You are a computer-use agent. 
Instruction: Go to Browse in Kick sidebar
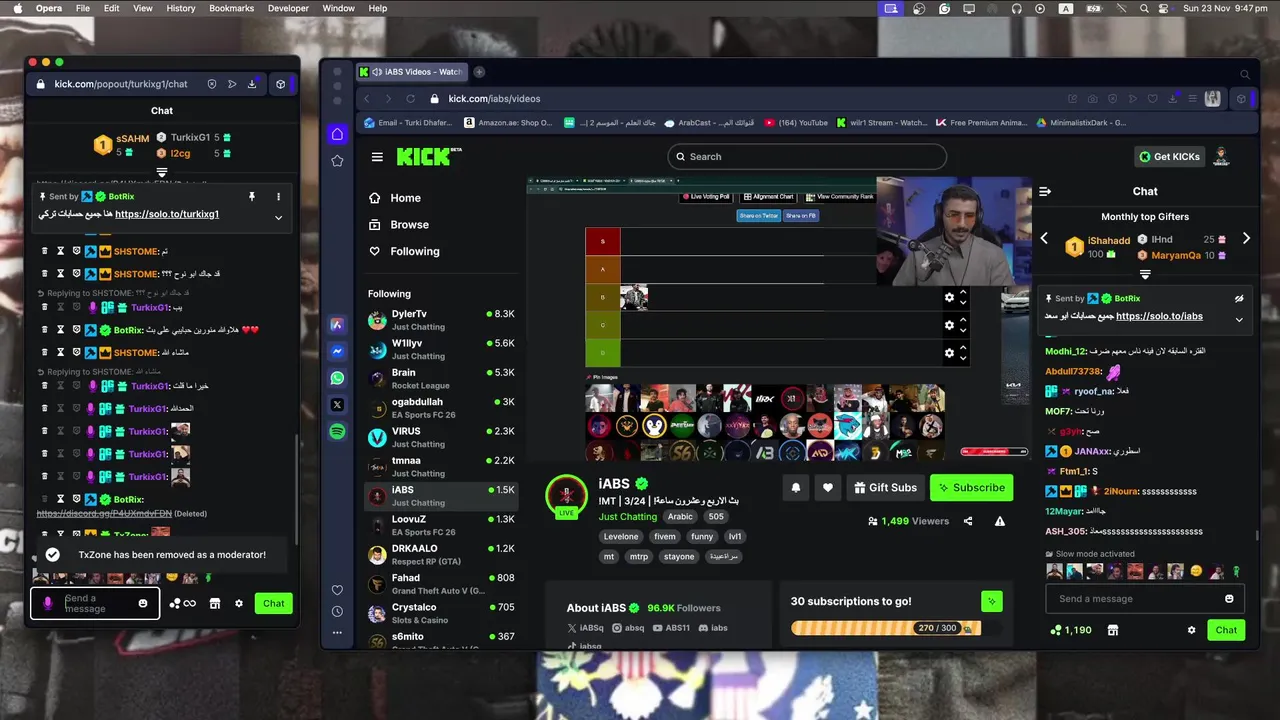coord(409,225)
